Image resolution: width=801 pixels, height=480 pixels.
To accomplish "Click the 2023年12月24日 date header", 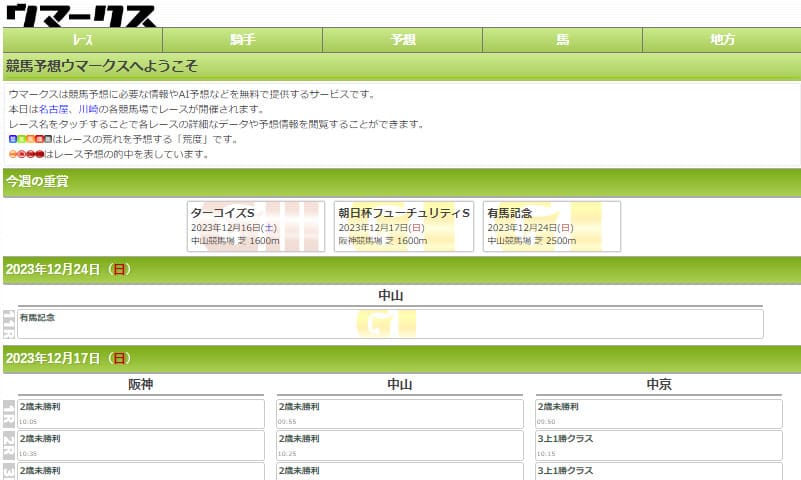I will pos(402,270).
